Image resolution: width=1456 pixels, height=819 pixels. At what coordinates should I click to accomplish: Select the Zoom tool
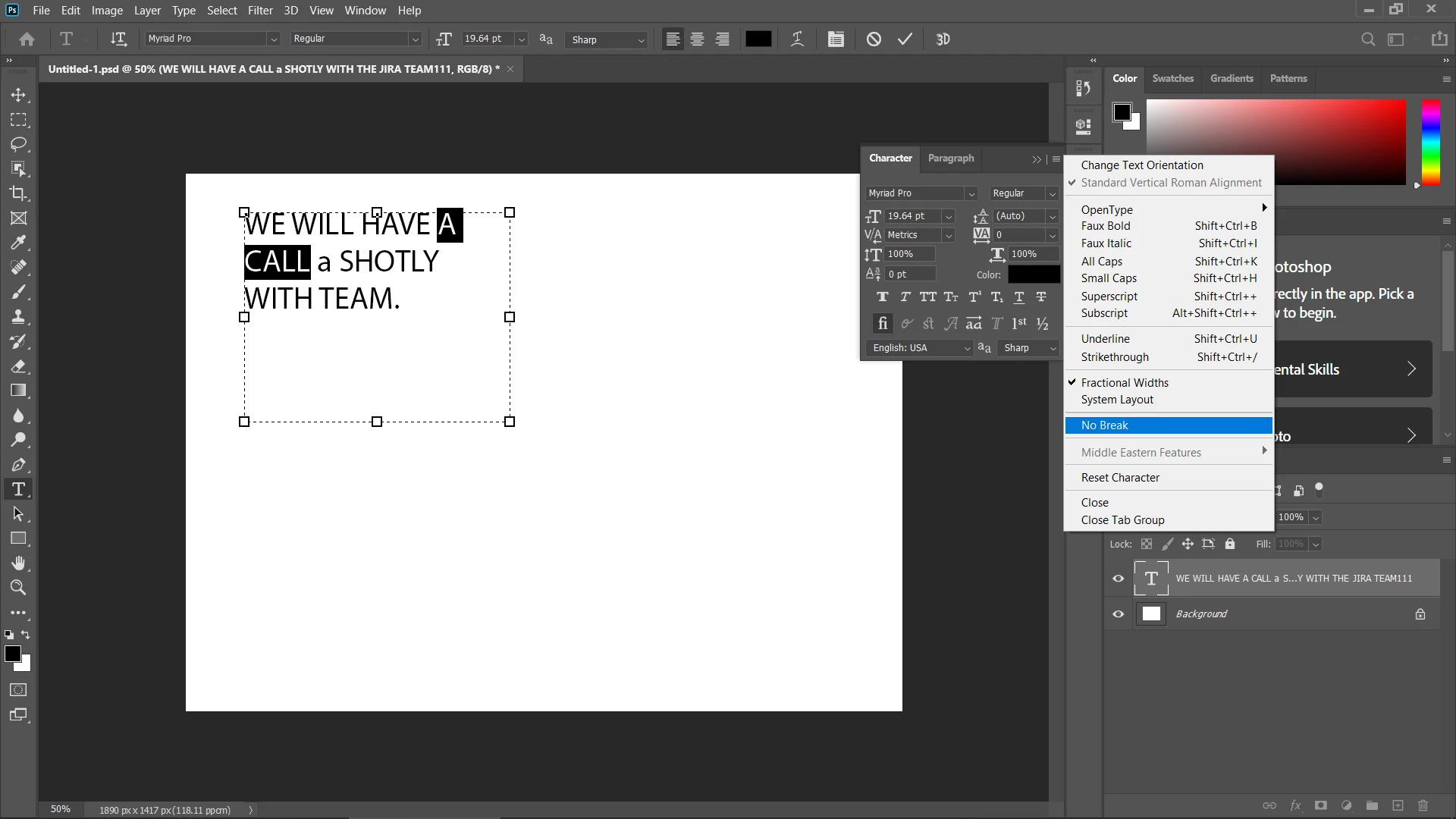[x=18, y=588]
